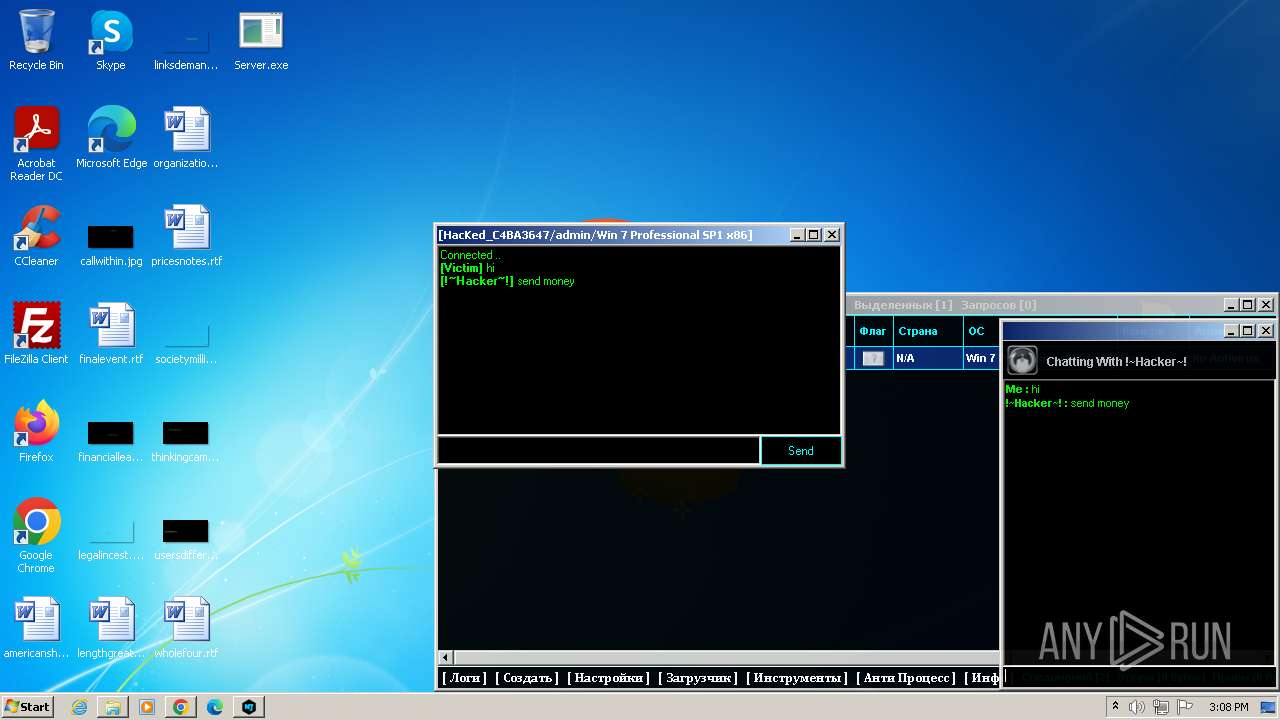
Task: Click the Hacker avatar in chat window
Action: pos(1022,360)
